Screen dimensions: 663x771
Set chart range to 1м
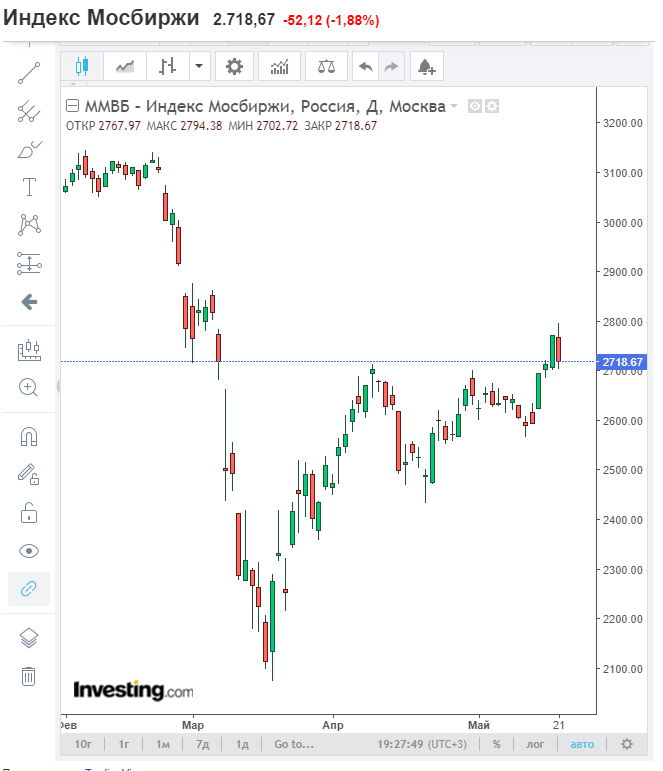(x=163, y=744)
